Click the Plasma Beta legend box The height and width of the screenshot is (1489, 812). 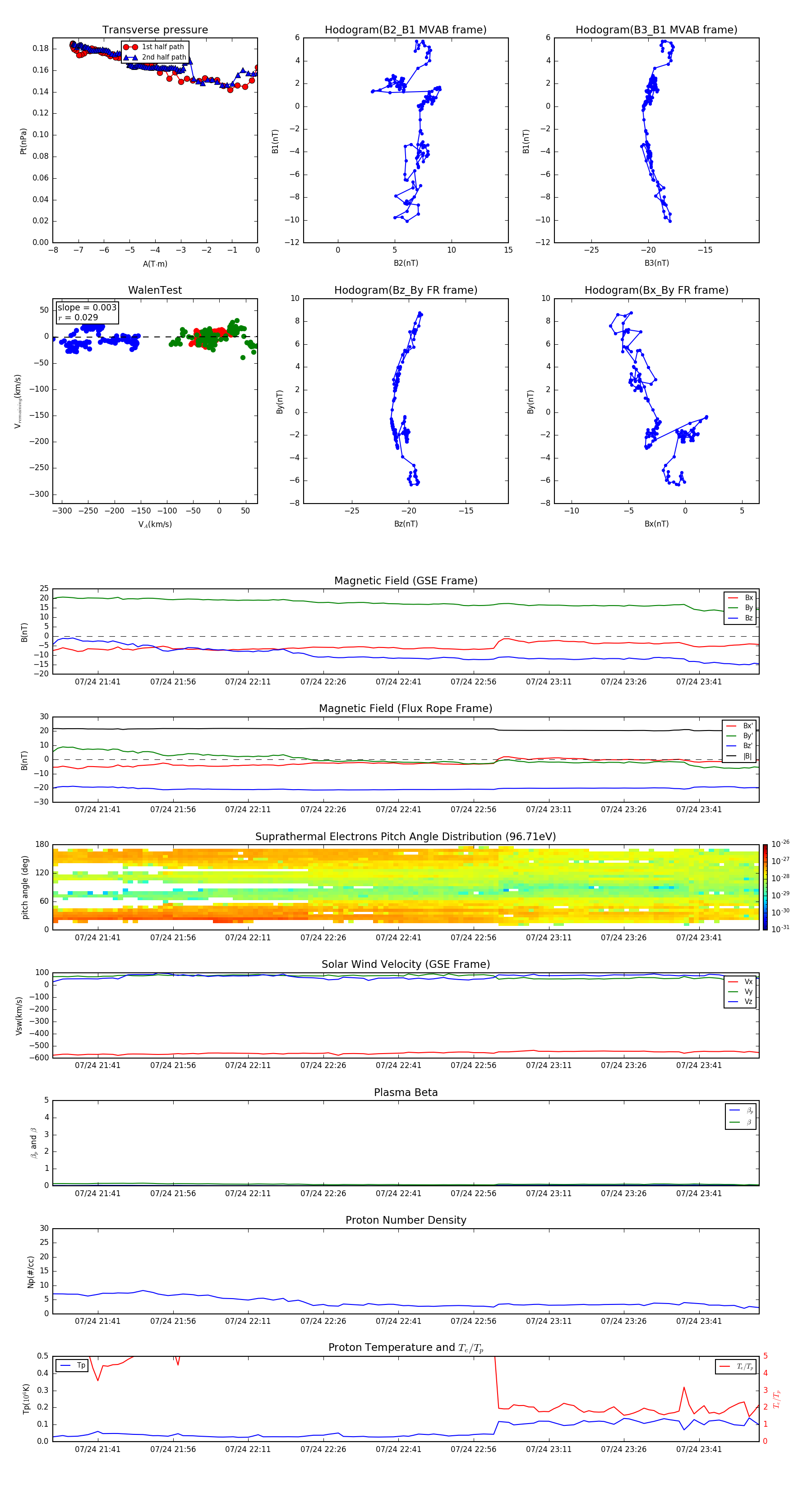tap(741, 1116)
